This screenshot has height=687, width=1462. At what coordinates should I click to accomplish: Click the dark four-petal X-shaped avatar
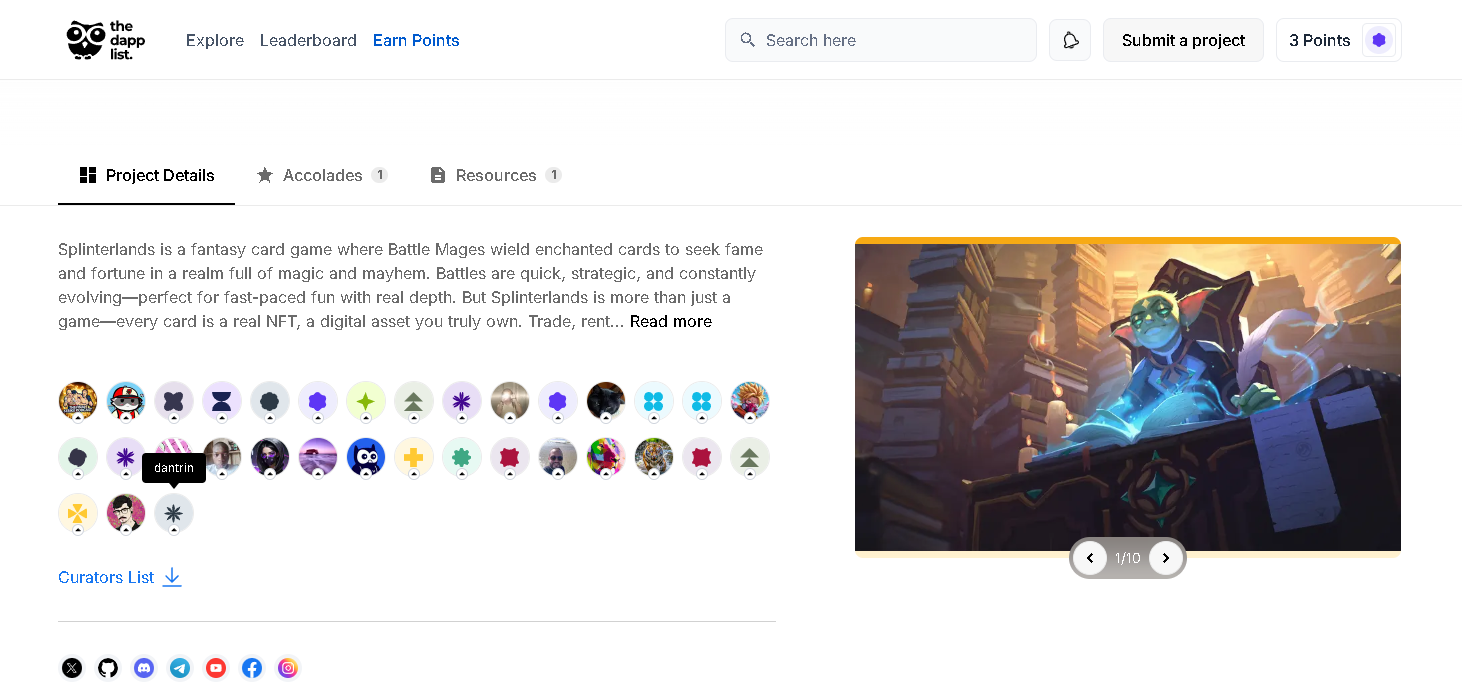point(174,401)
